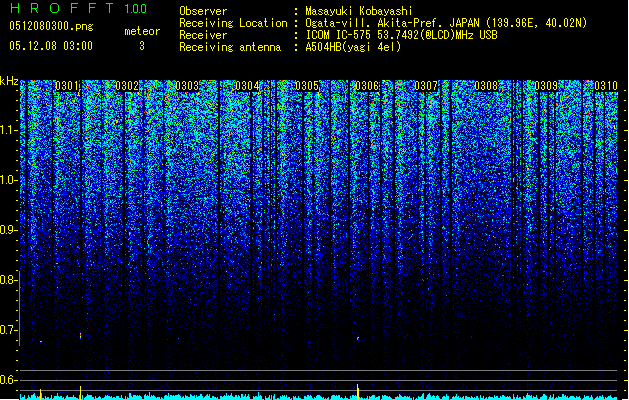Click the 0304 time marker label
The width and height of the screenshot is (629, 400).
click(247, 86)
